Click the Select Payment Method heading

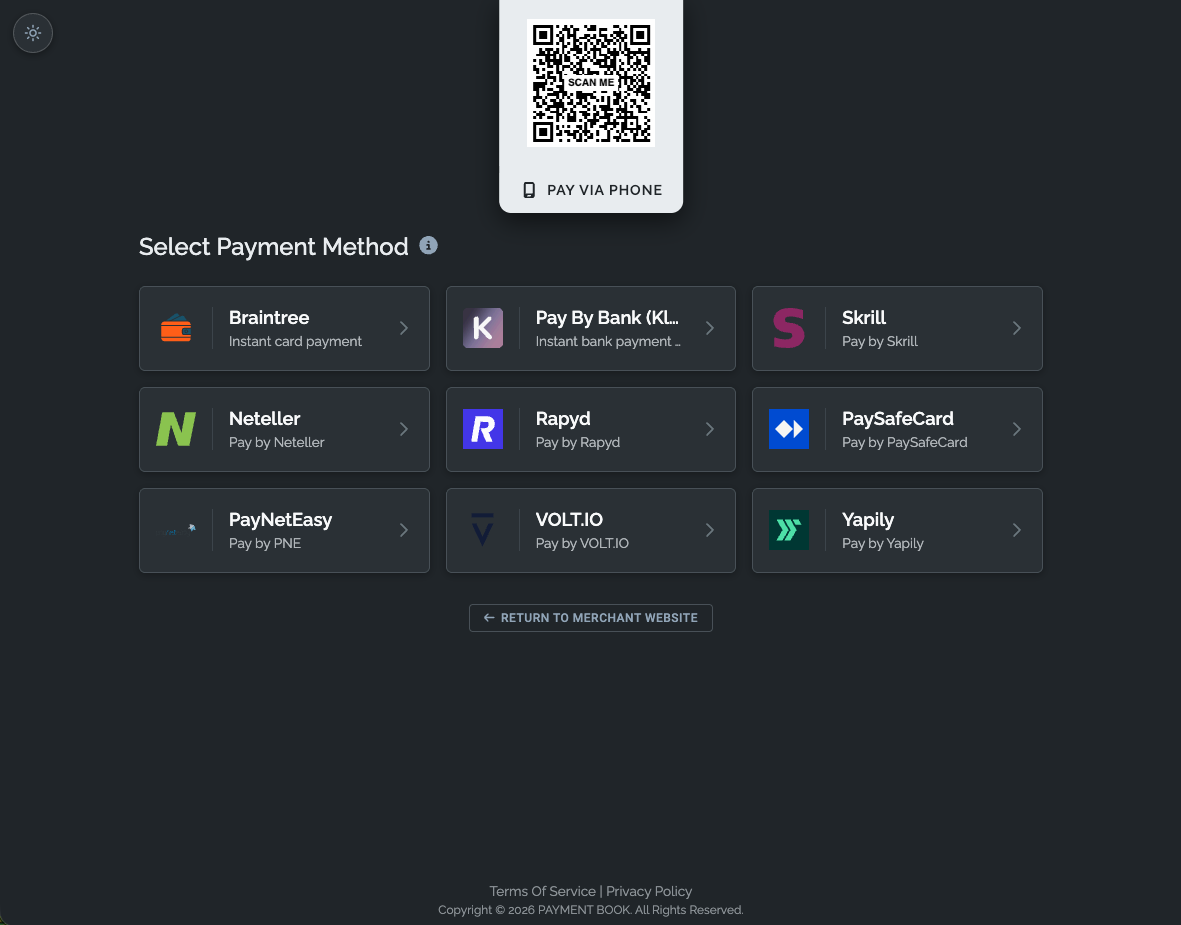click(273, 246)
